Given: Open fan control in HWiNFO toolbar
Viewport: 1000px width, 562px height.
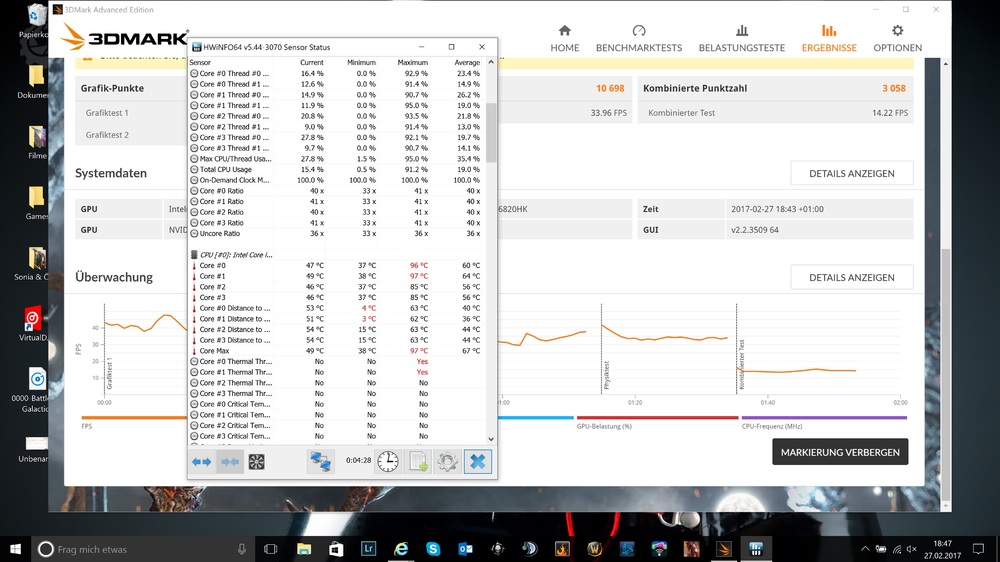Looking at the screenshot, I should click(x=257, y=461).
